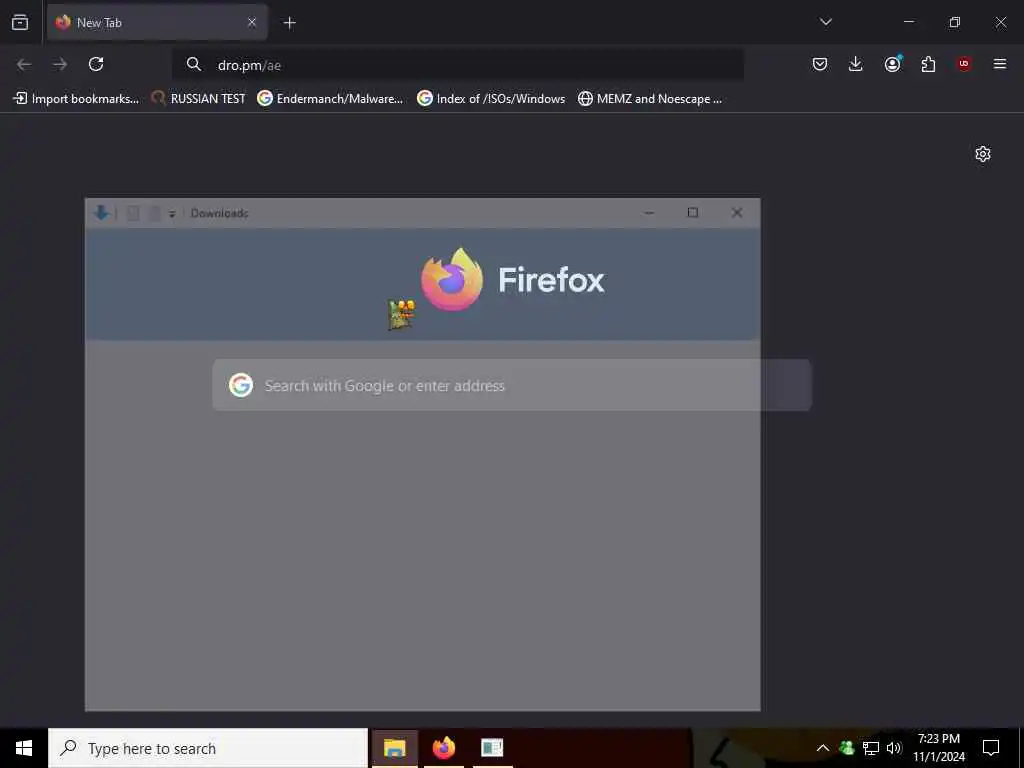Open File Explorer from the taskbar
This screenshot has width=1024, height=768.
394,748
